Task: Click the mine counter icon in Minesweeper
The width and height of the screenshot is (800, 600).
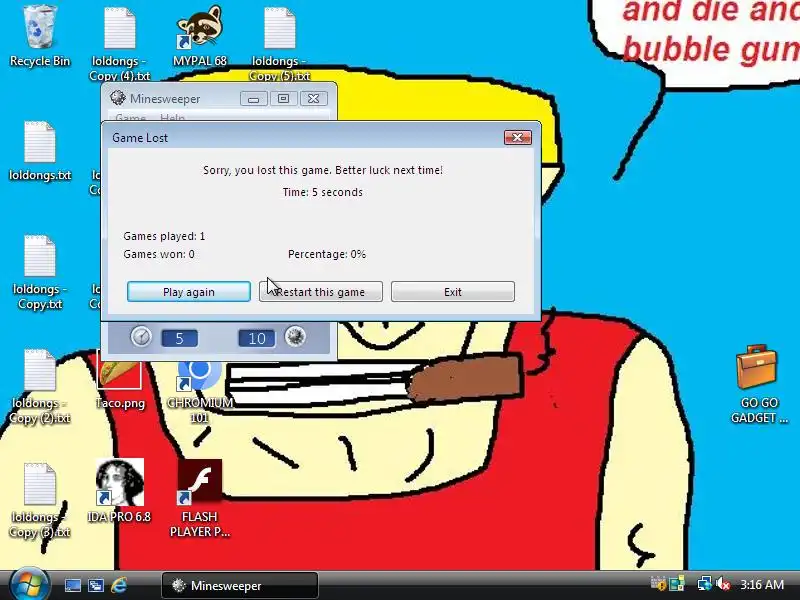Action: [295, 337]
